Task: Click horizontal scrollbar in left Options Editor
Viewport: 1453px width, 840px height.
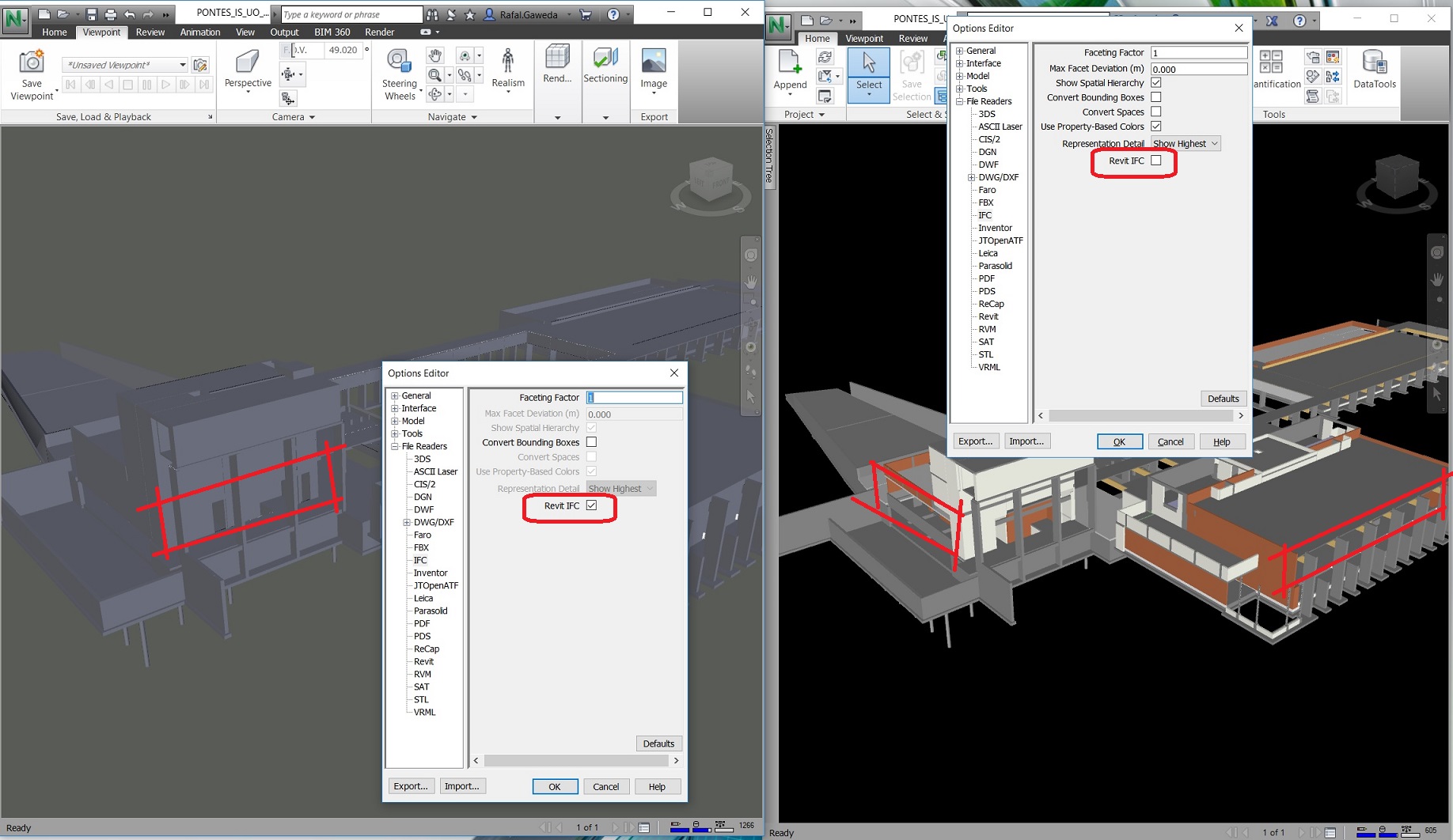Action: (576, 760)
